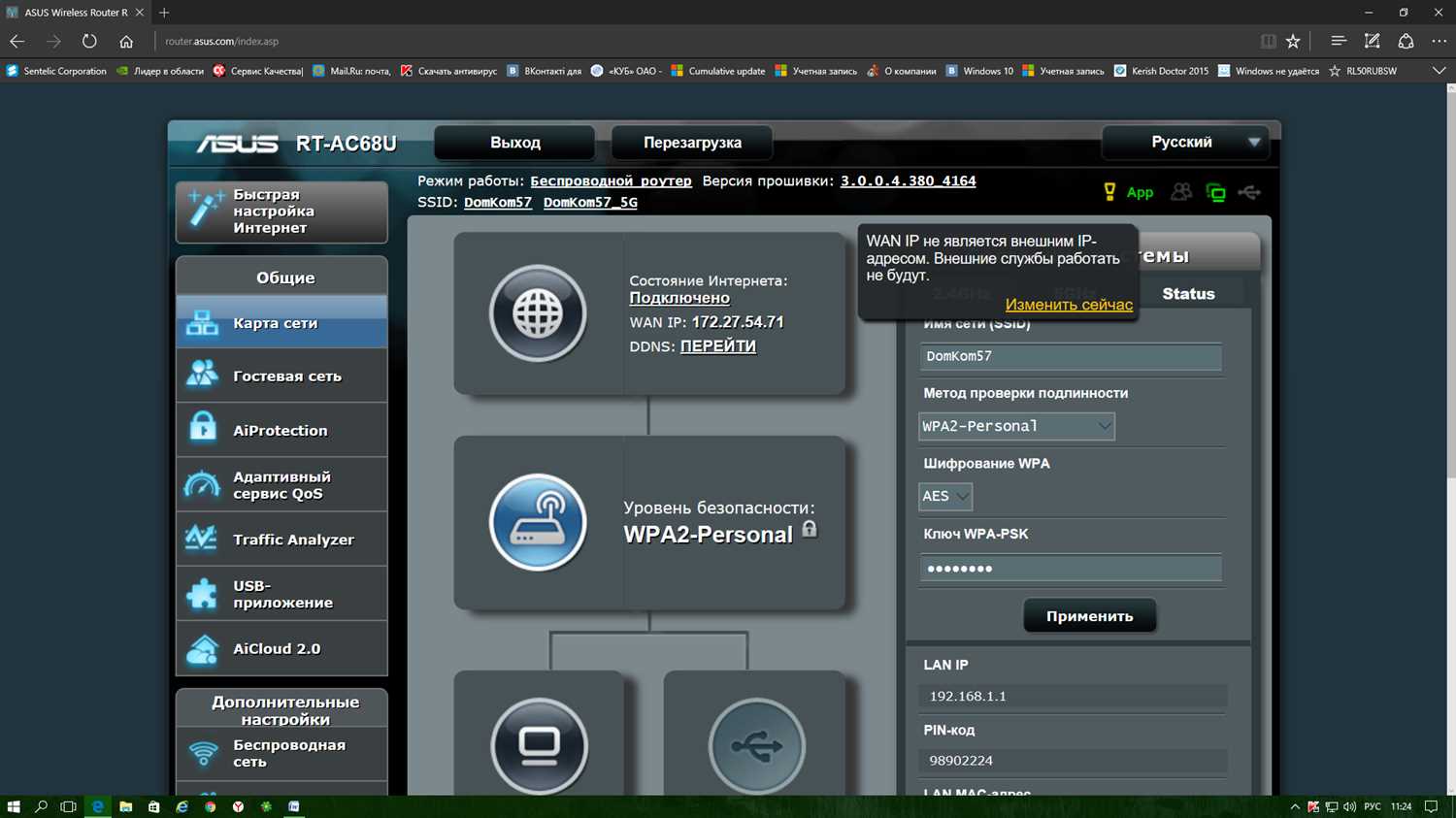Click the Traffic Analyzer chart icon

pyautogui.click(x=202, y=539)
